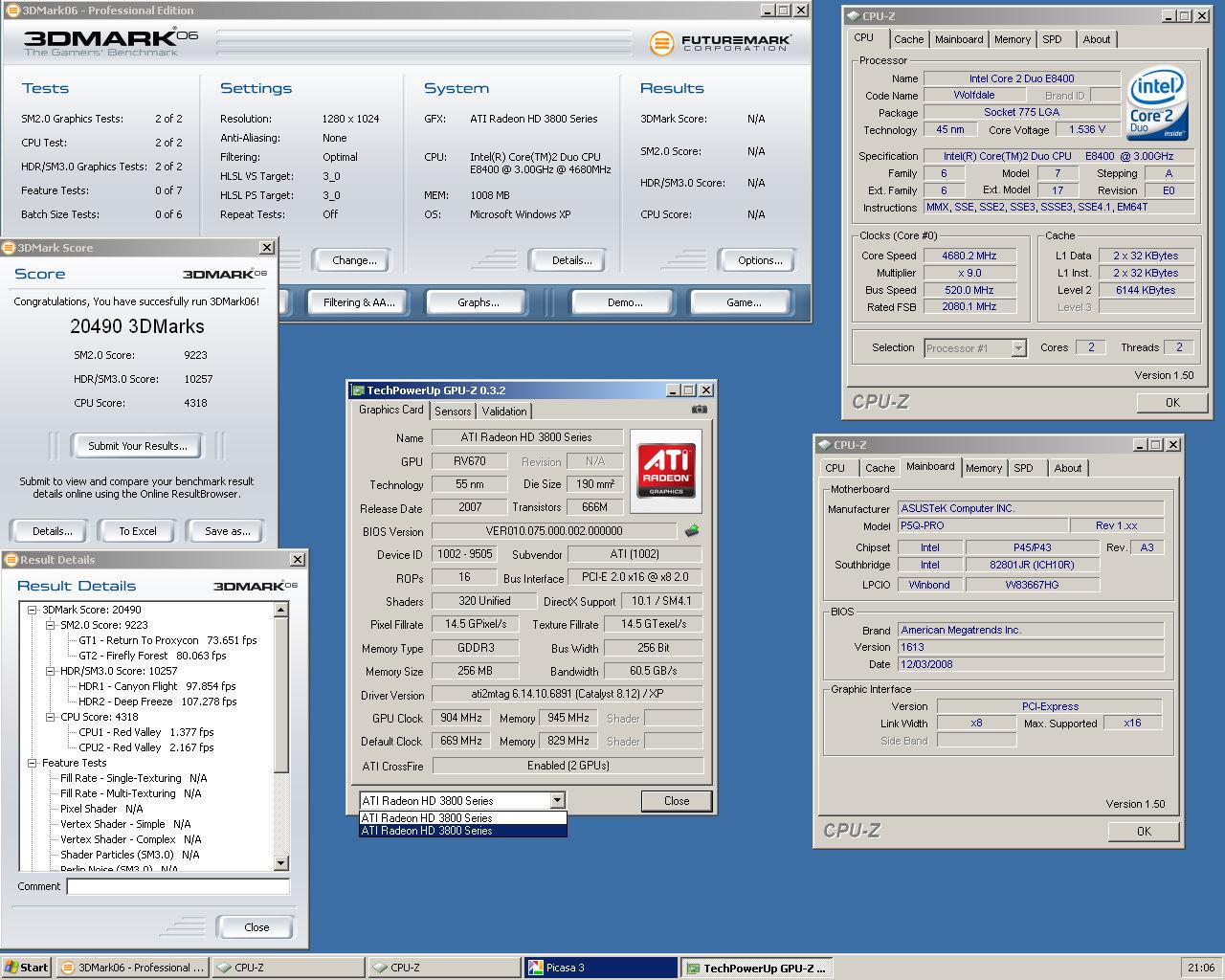Open the About tab in lower CPU-Z window
Viewport: 1225px width, 980px height.
(x=1067, y=468)
